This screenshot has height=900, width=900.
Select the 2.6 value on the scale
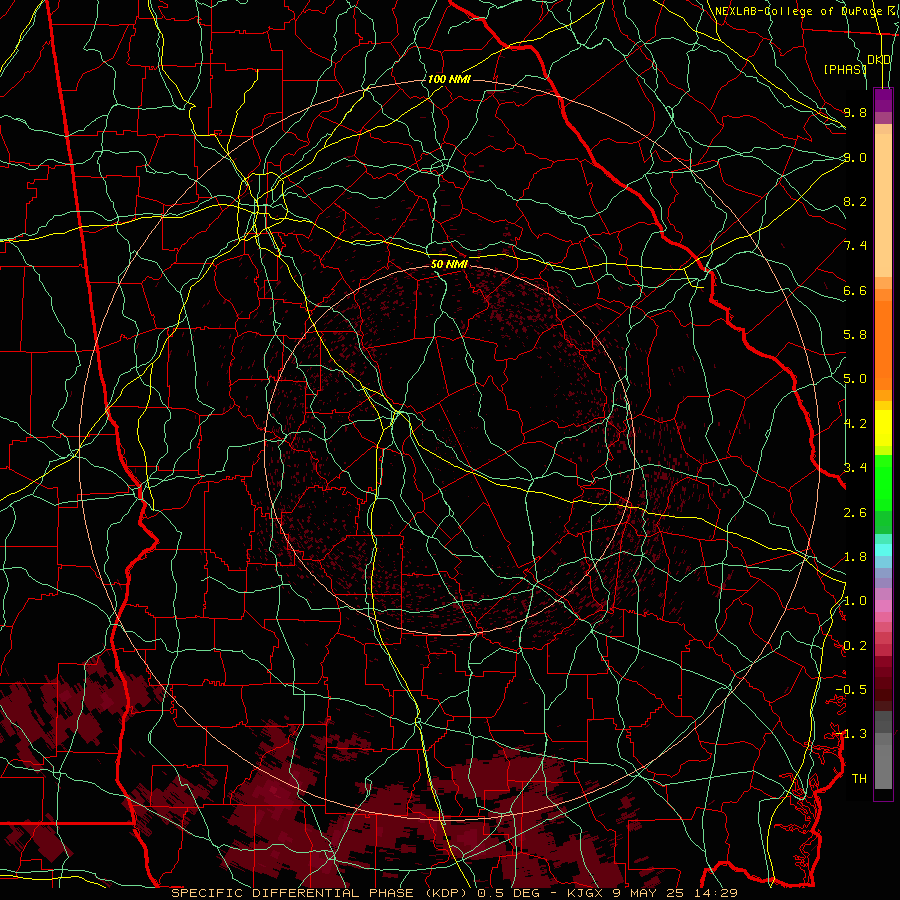[855, 513]
